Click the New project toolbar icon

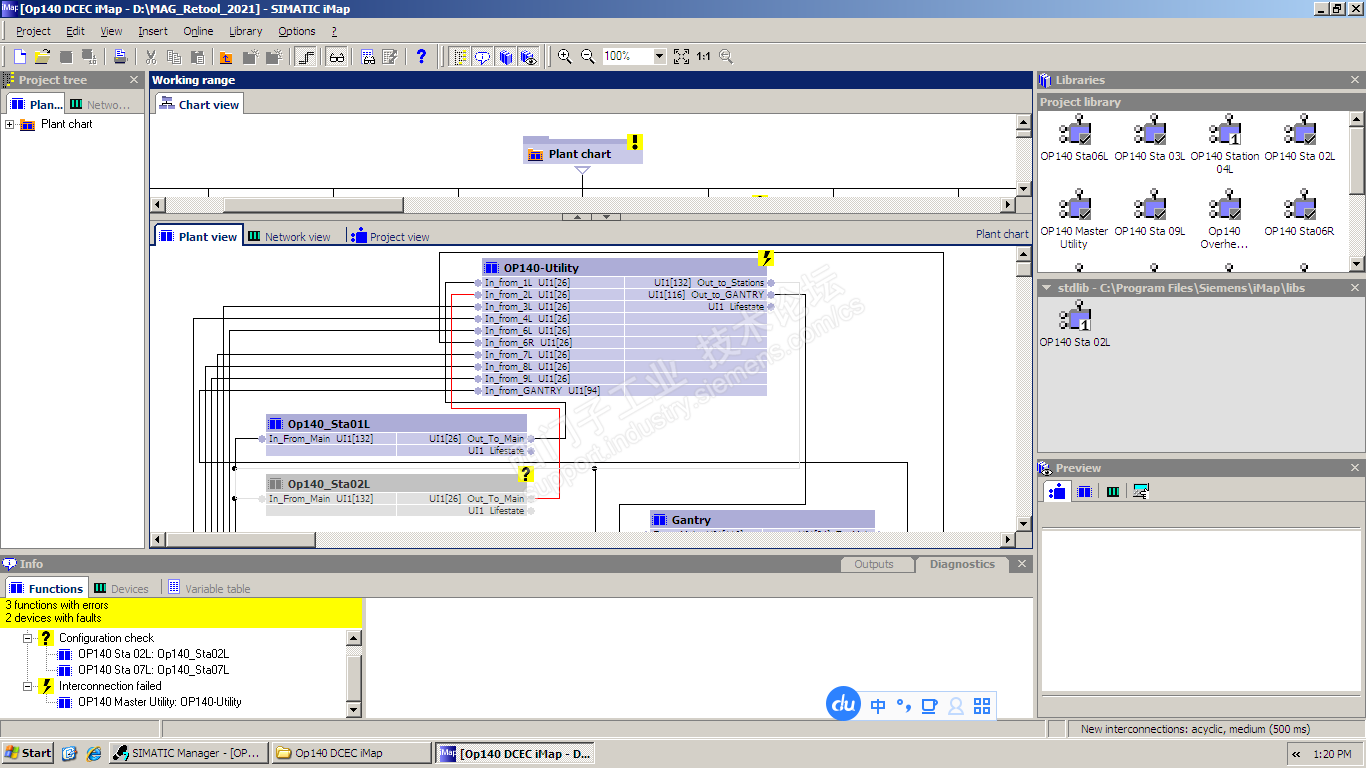tap(19, 57)
